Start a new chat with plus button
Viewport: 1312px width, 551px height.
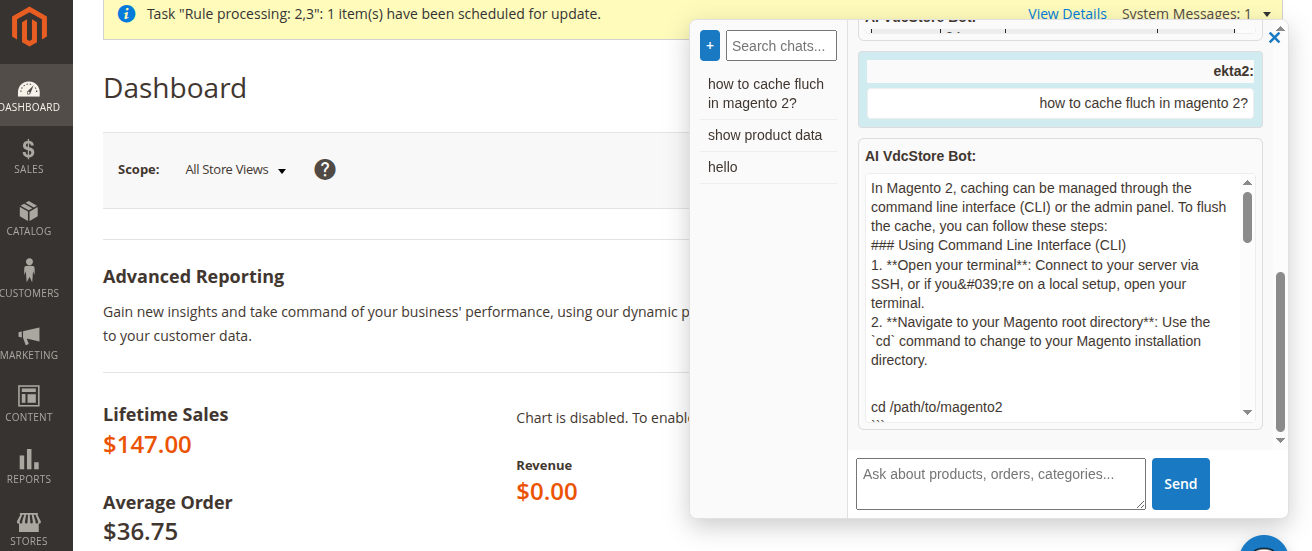click(710, 45)
